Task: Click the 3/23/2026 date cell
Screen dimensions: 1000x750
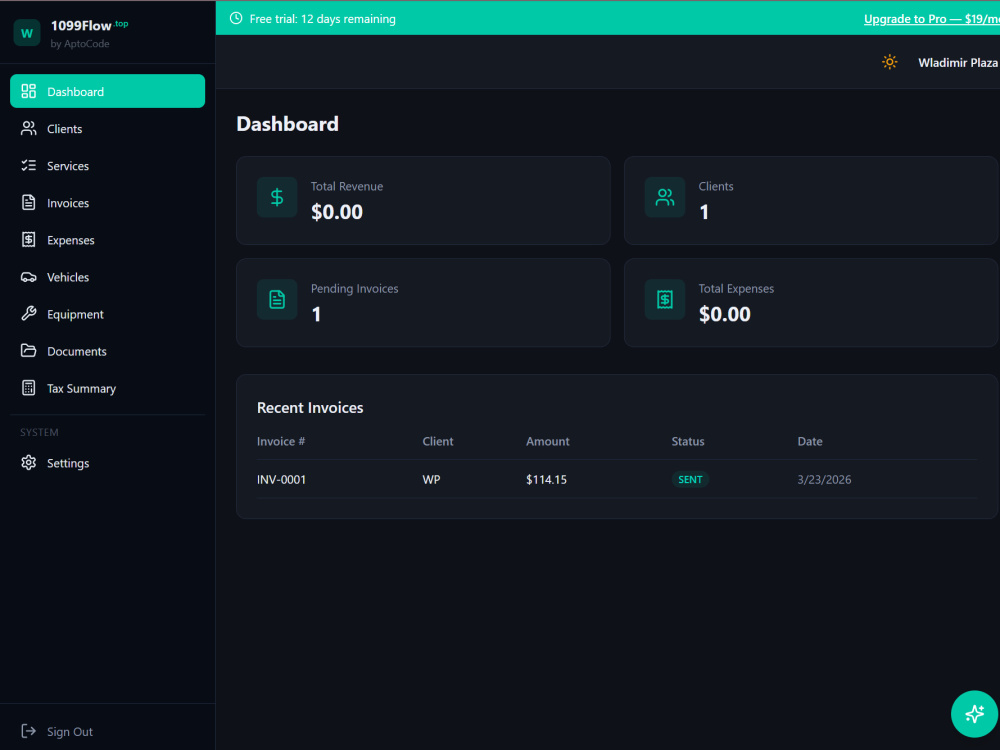Action: click(824, 479)
